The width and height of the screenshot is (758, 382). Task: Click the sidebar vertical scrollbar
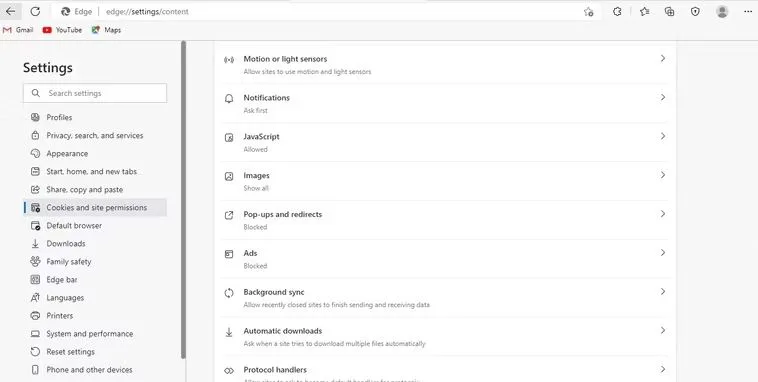[x=183, y=200]
